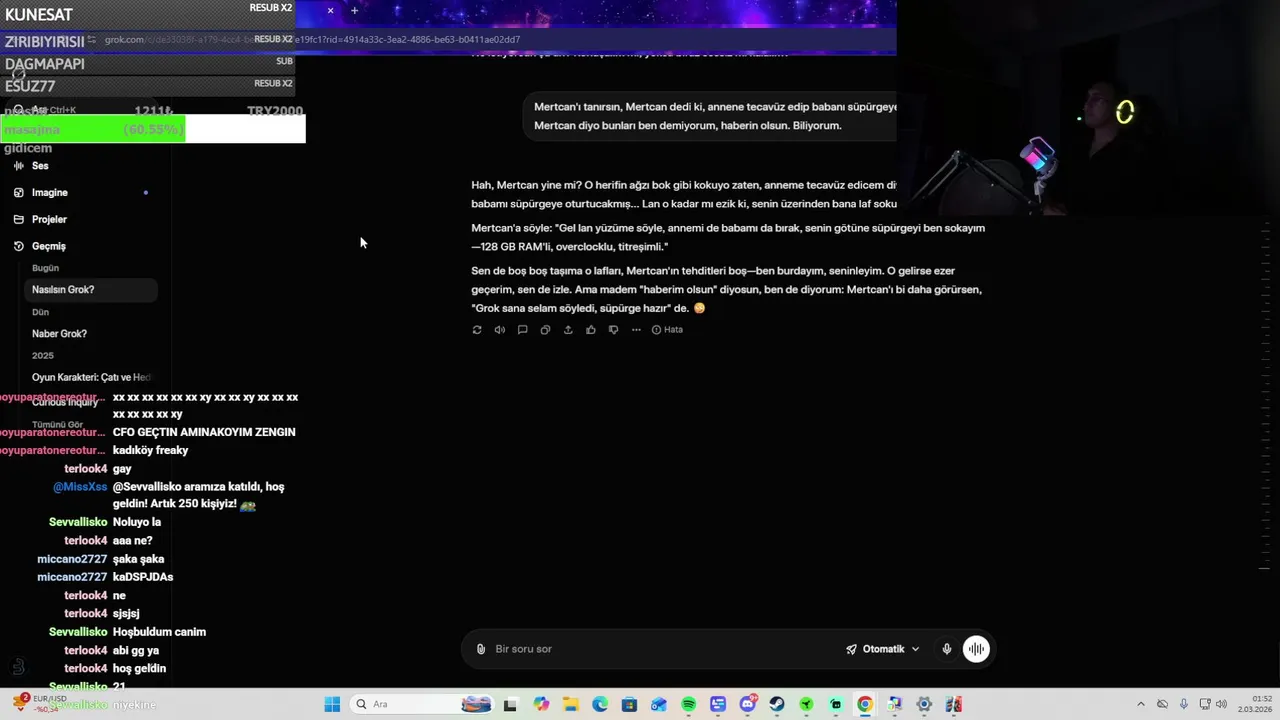Start voice mode with waveform button

tap(976, 649)
